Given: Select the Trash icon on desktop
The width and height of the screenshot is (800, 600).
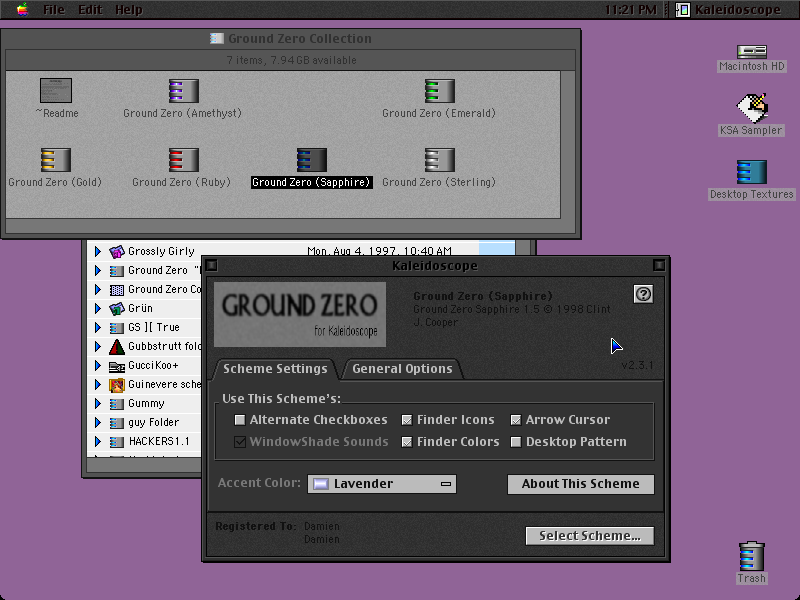Looking at the screenshot, I should coord(752,556).
